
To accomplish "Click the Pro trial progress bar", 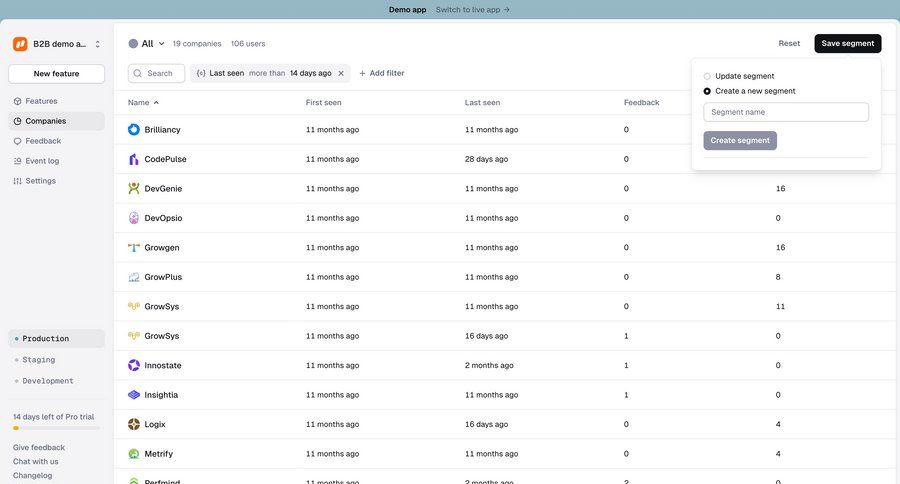I will click(x=56, y=428).
